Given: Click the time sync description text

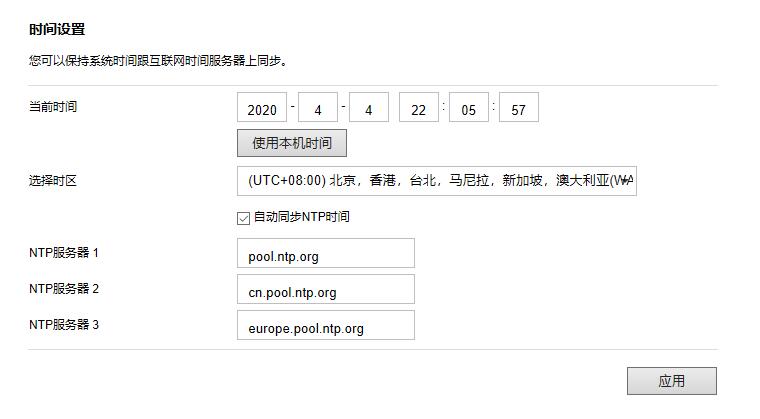Looking at the screenshot, I should (158, 61).
